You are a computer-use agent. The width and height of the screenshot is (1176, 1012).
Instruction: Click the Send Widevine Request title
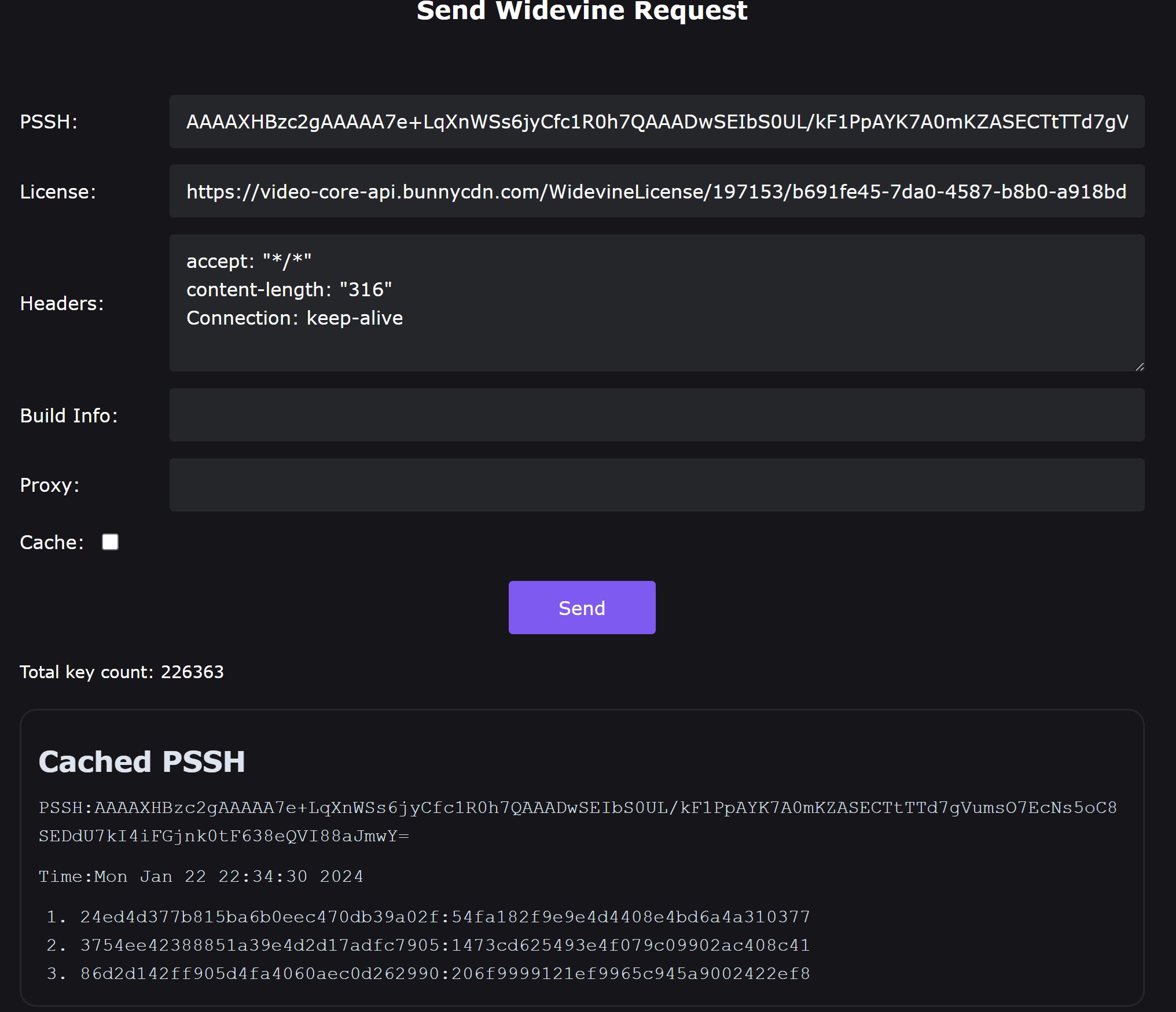[582, 12]
